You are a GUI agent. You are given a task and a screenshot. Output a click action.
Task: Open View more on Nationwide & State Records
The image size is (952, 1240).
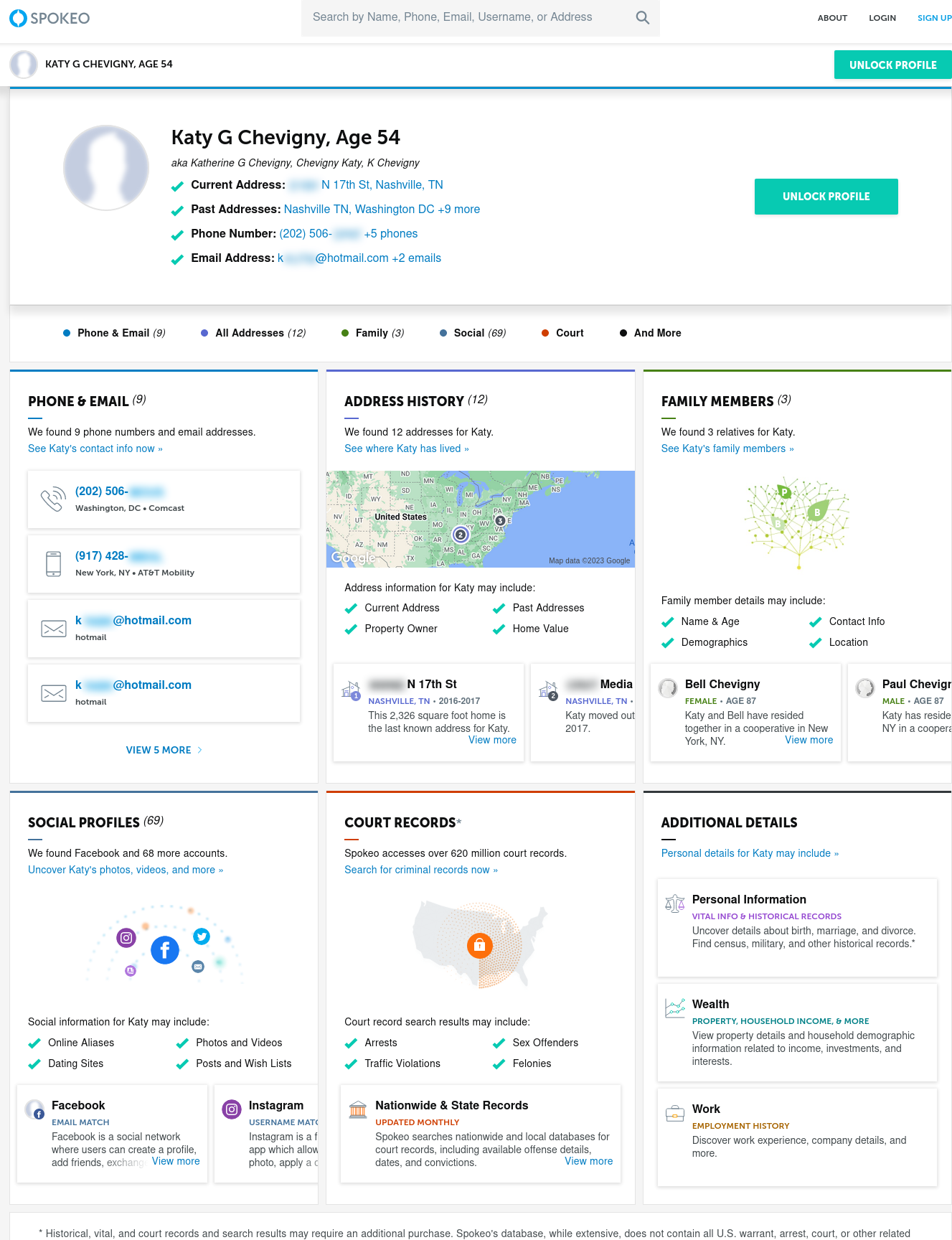pos(588,1161)
